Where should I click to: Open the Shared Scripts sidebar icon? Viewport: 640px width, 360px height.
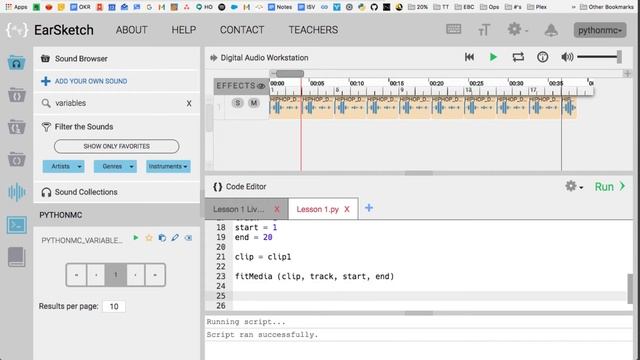(16, 127)
